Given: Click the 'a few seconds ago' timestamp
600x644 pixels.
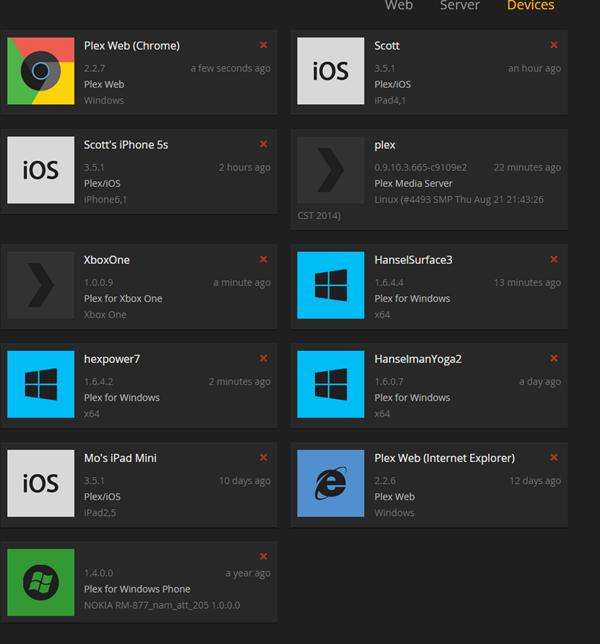Looking at the screenshot, I should [x=230, y=68].
